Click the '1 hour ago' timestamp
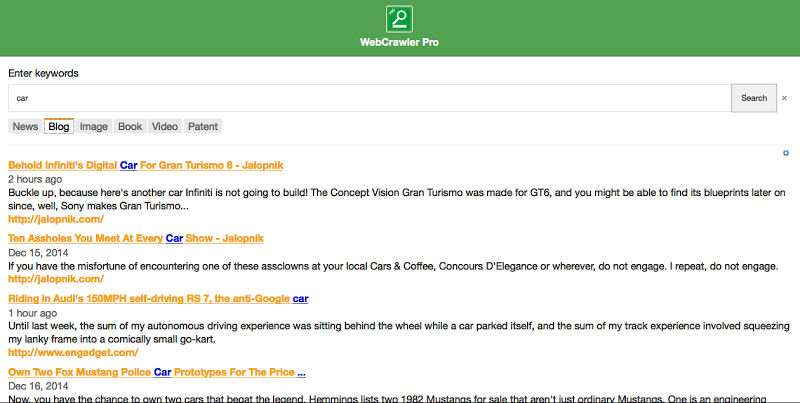This screenshot has height=403, width=800. click(33, 313)
